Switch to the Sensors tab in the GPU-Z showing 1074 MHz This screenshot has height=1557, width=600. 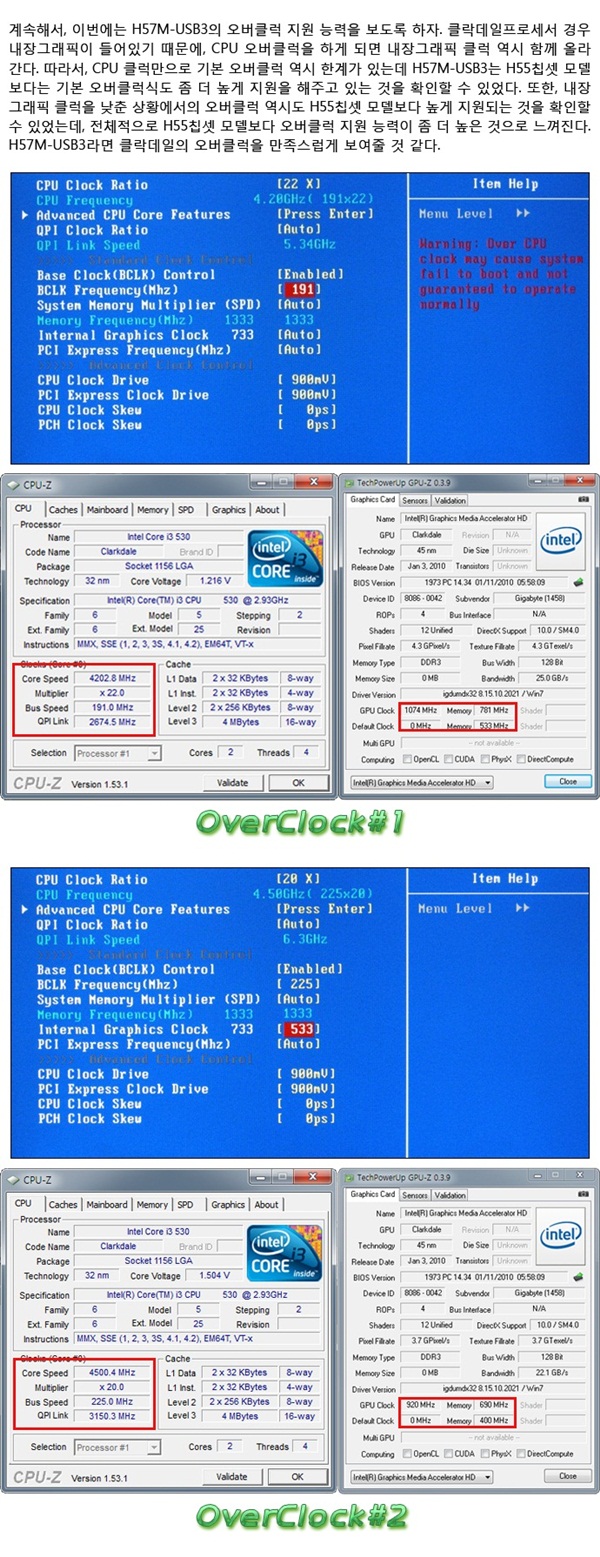tap(416, 500)
